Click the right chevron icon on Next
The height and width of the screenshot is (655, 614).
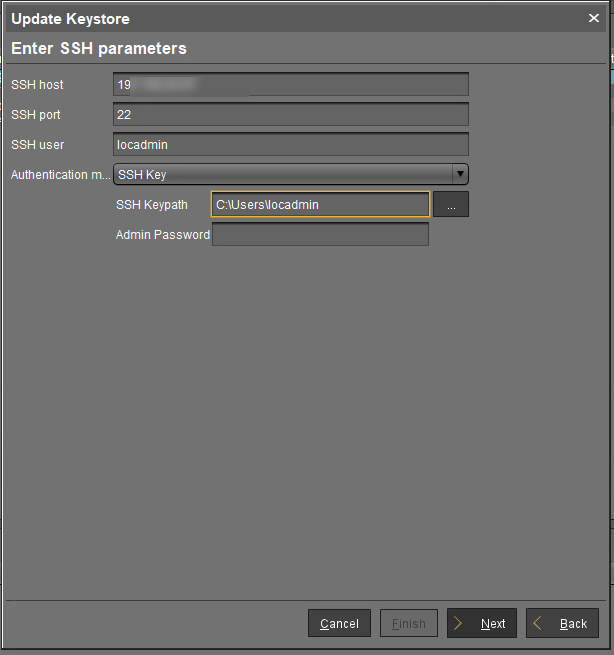(460, 623)
